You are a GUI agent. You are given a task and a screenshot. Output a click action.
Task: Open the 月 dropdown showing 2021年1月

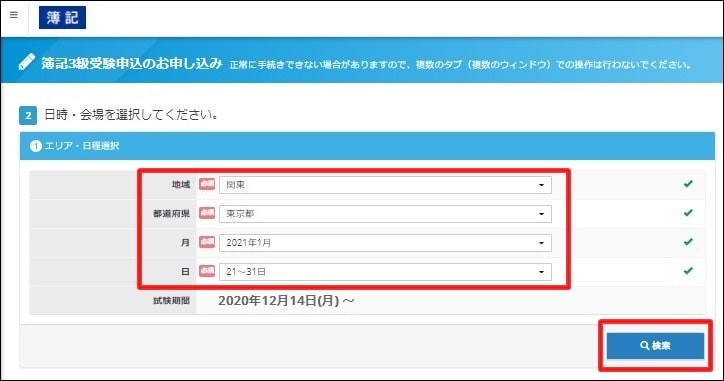pyautogui.click(x=385, y=243)
